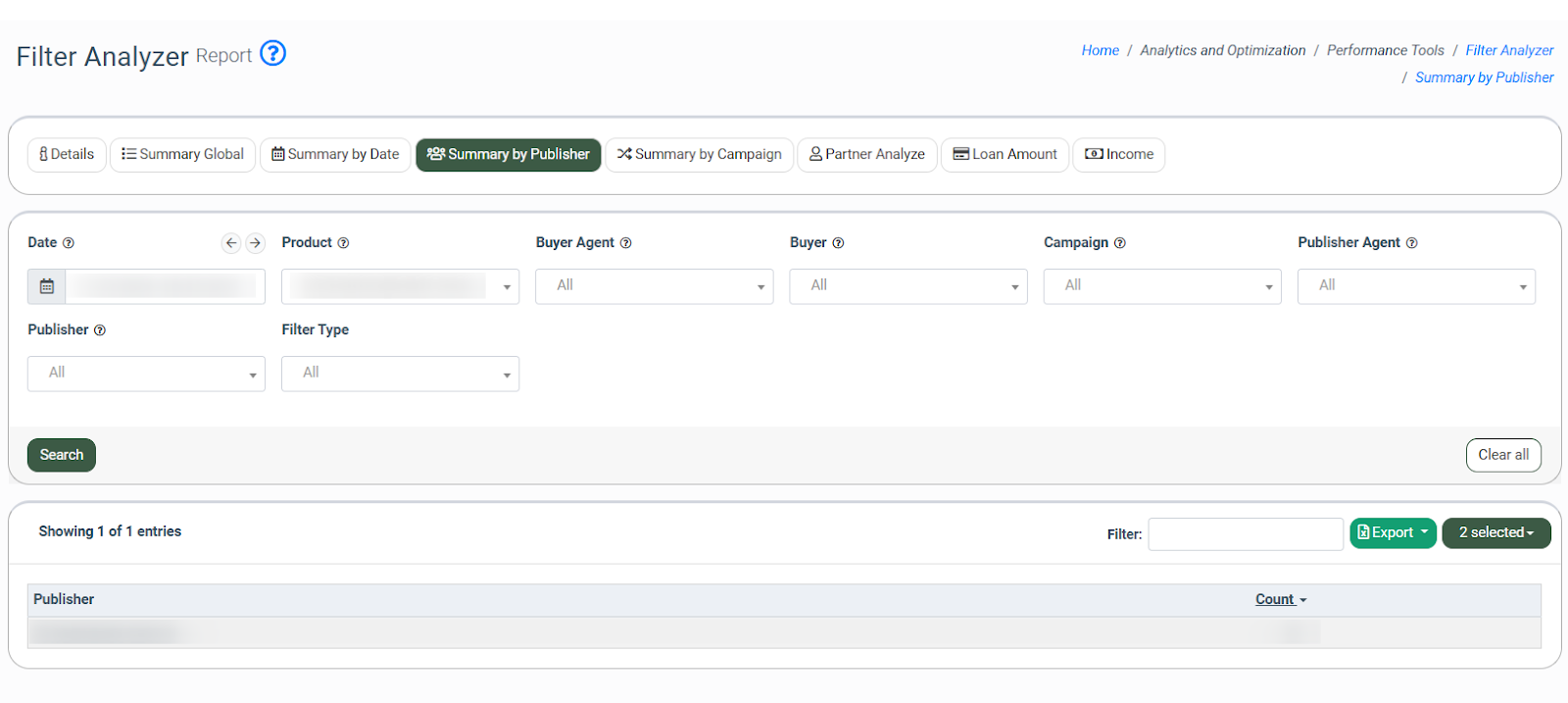Click the info icon next to Buyer Agent

(x=626, y=243)
